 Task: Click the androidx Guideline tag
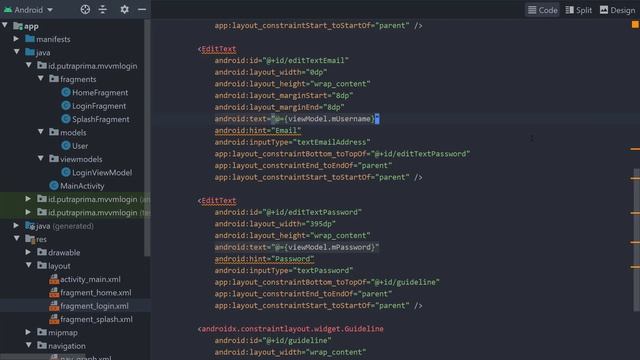point(291,329)
